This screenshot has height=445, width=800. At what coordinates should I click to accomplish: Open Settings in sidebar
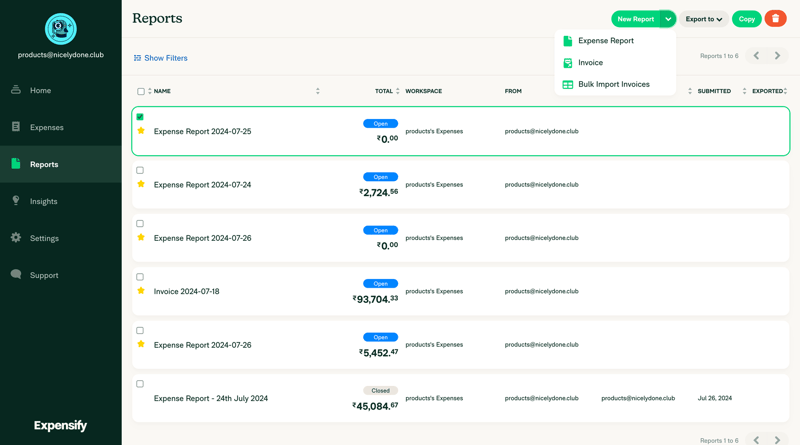[61, 238]
